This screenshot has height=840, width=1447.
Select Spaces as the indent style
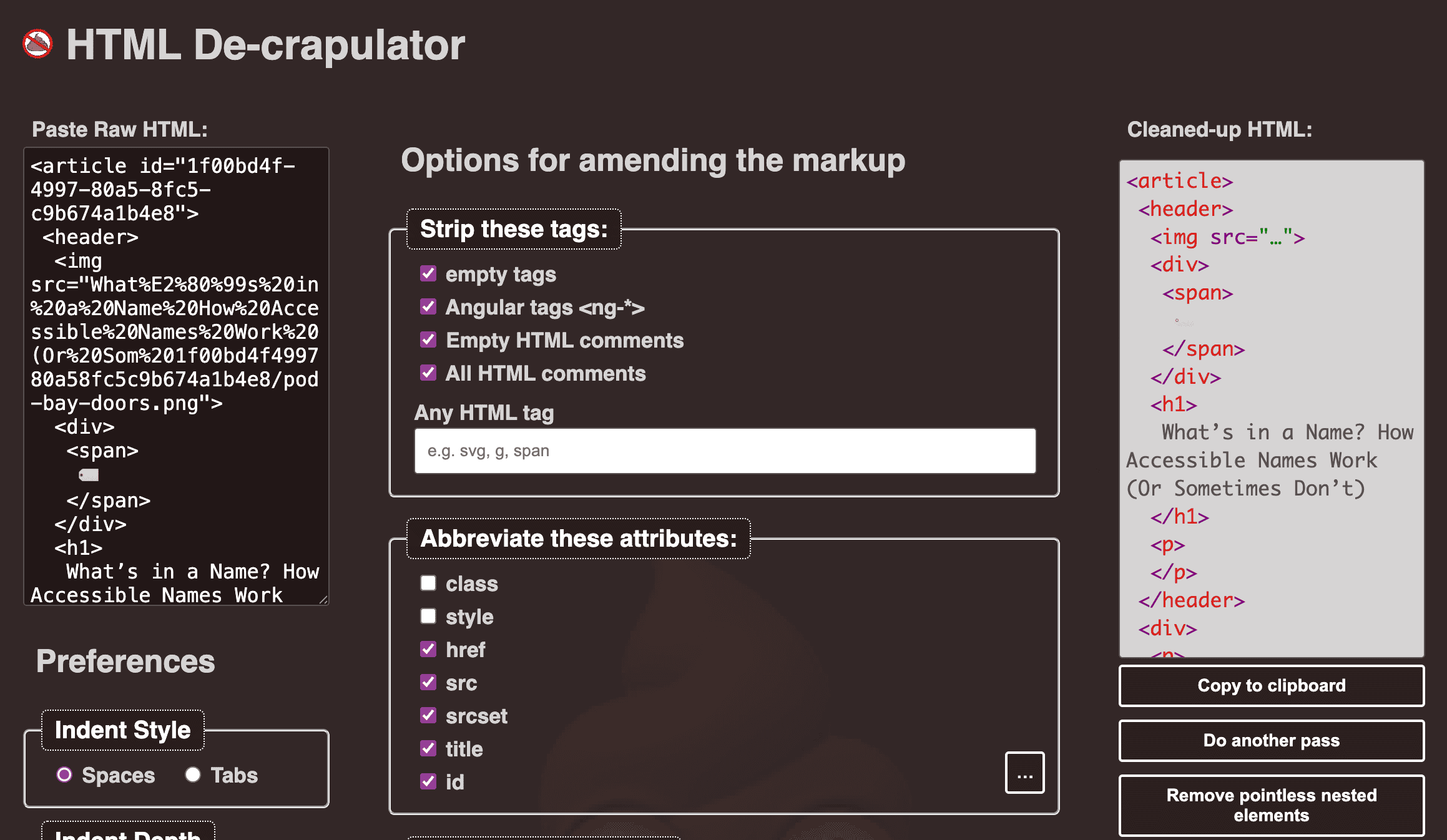pyautogui.click(x=64, y=775)
